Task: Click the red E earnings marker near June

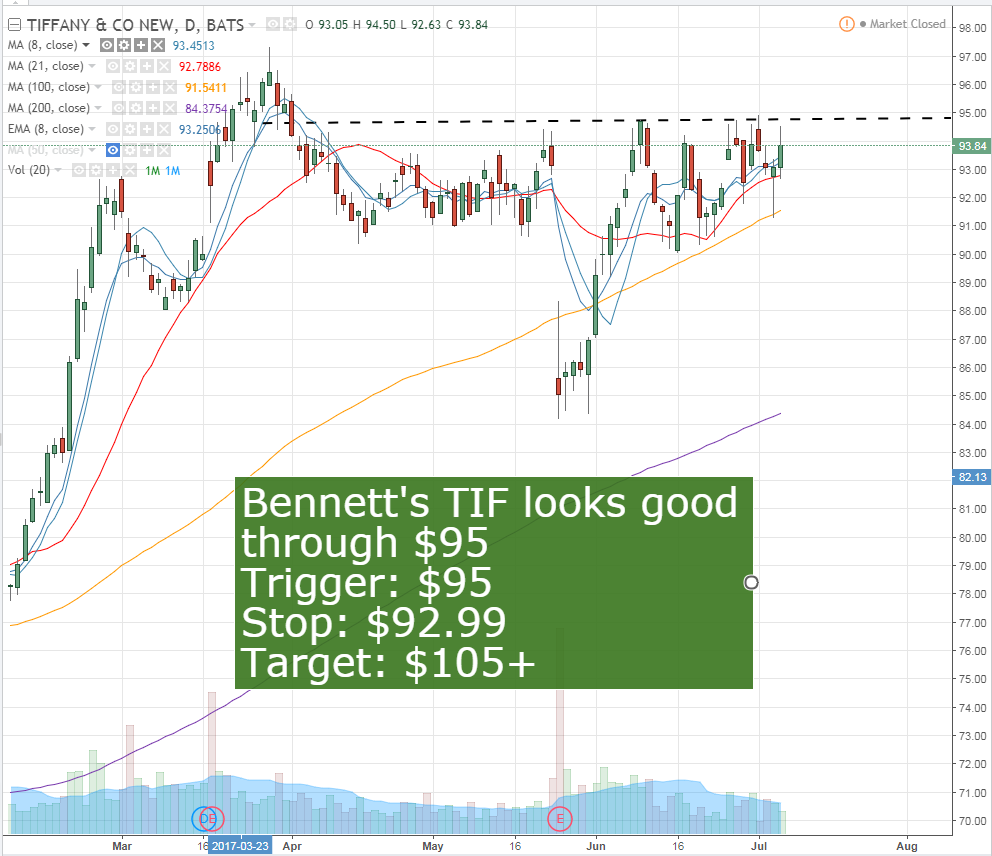Action: (560, 819)
